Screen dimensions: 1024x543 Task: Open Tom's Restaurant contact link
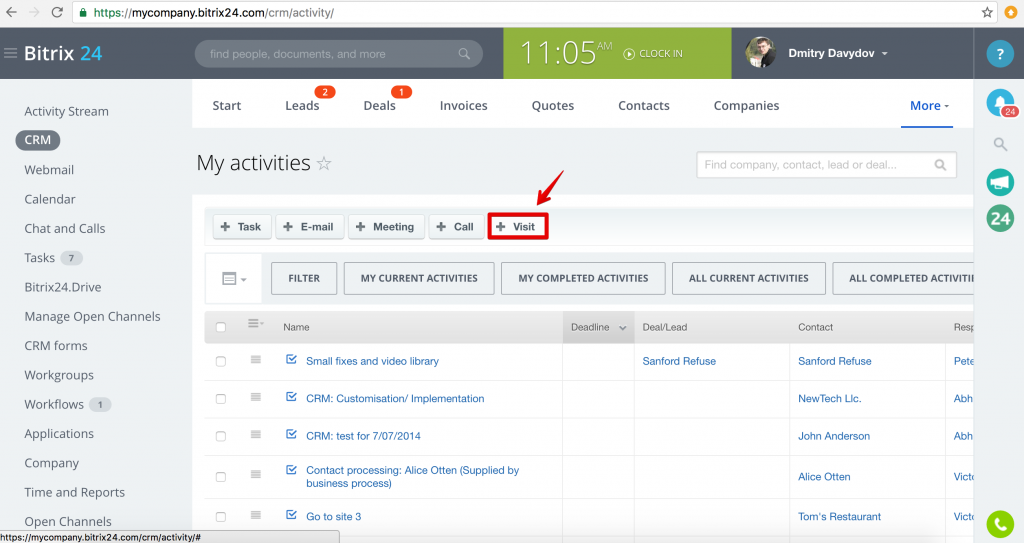click(839, 517)
